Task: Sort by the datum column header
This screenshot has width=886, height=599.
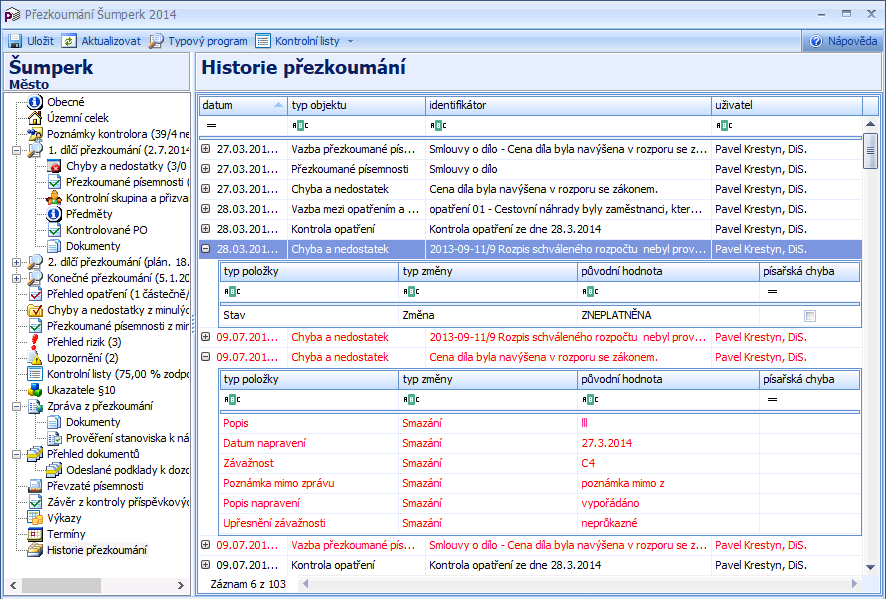Action: point(243,106)
